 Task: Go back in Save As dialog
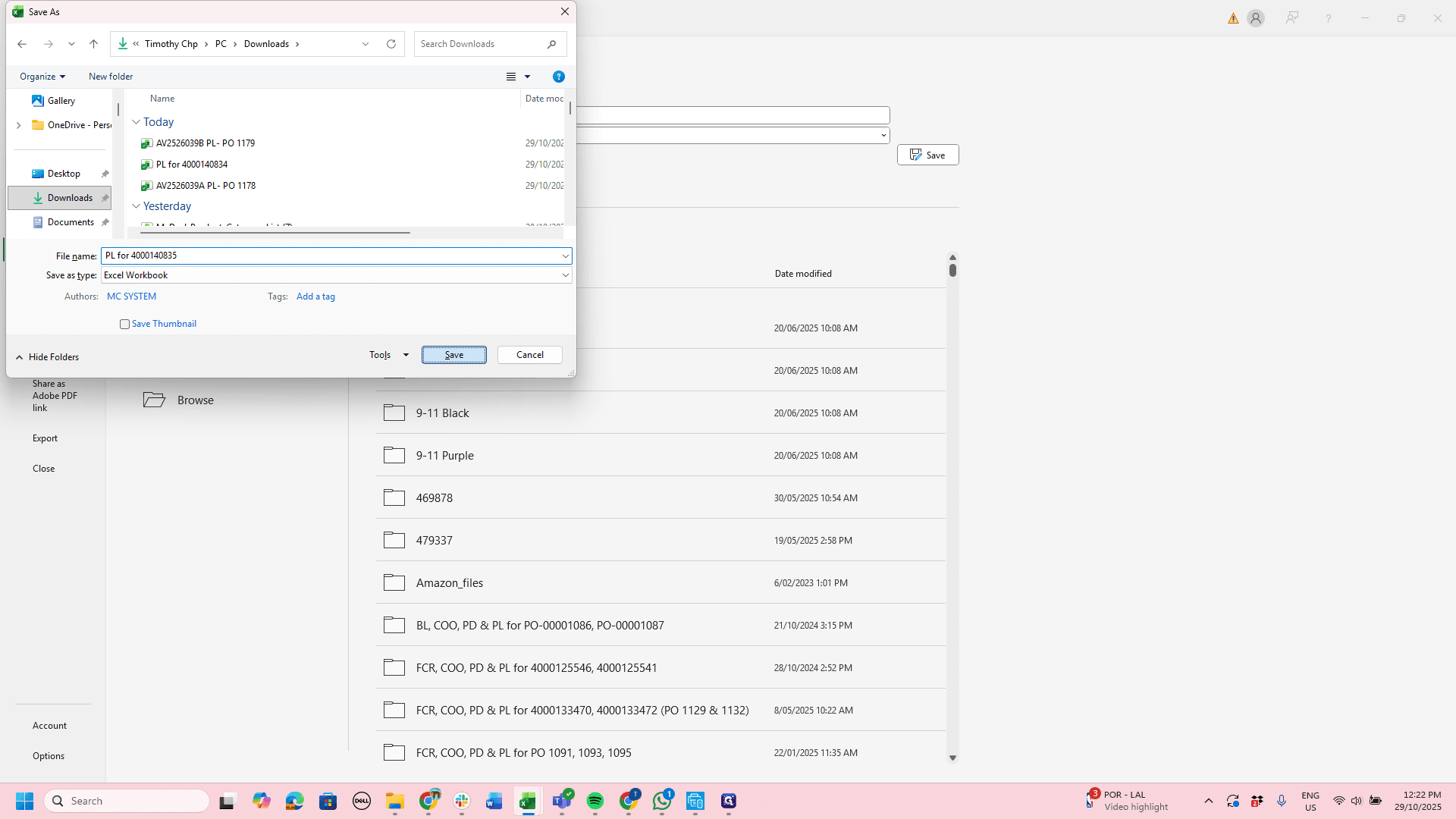[22, 44]
